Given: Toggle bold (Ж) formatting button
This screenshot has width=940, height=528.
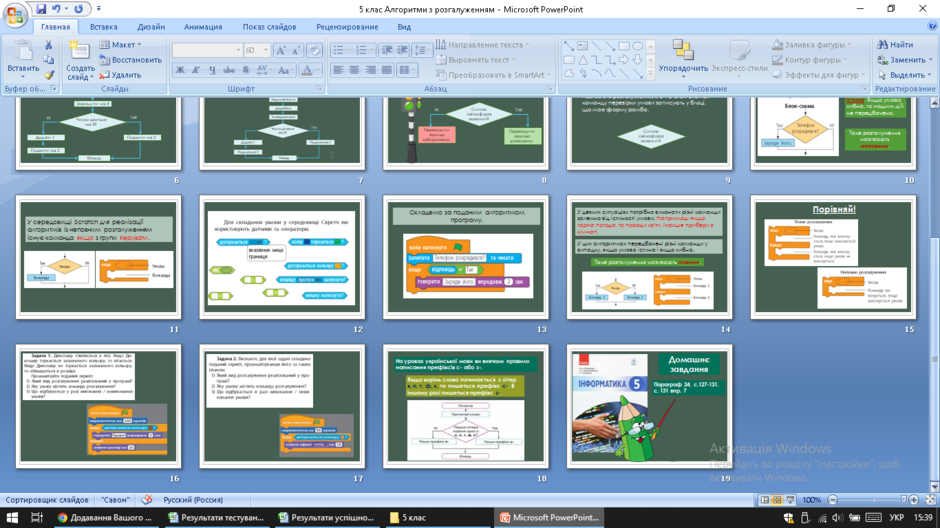Looking at the screenshot, I should click(x=180, y=70).
